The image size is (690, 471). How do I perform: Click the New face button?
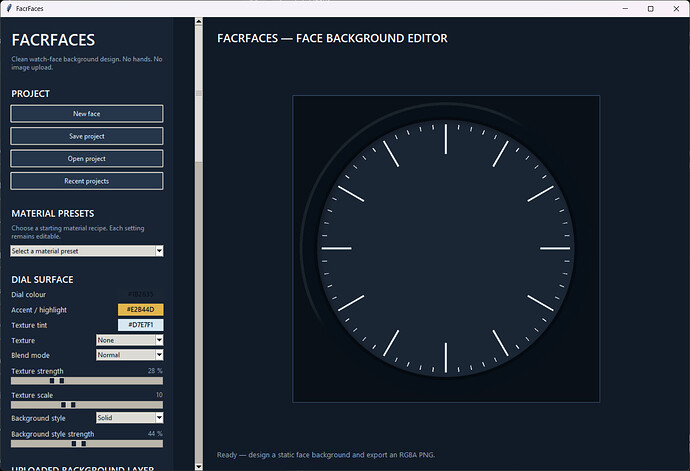[x=87, y=114]
